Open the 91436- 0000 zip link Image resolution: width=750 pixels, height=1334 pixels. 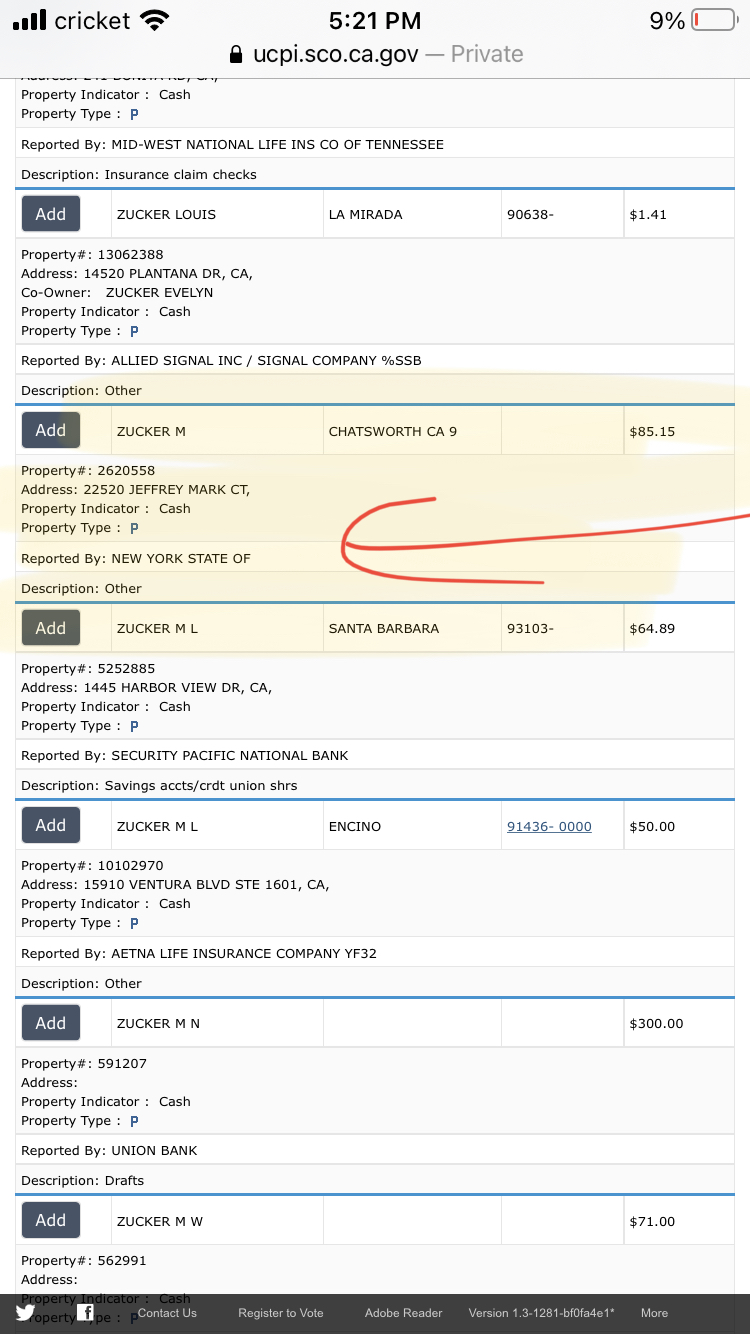(549, 827)
